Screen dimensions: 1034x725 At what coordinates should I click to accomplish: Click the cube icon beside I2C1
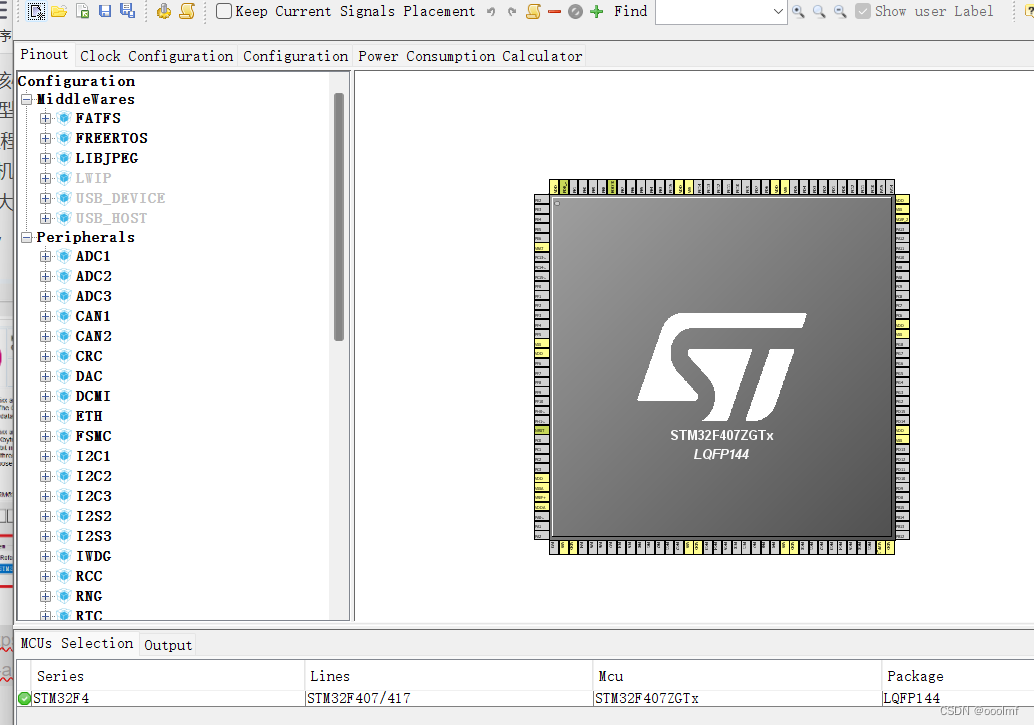click(64, 456)
